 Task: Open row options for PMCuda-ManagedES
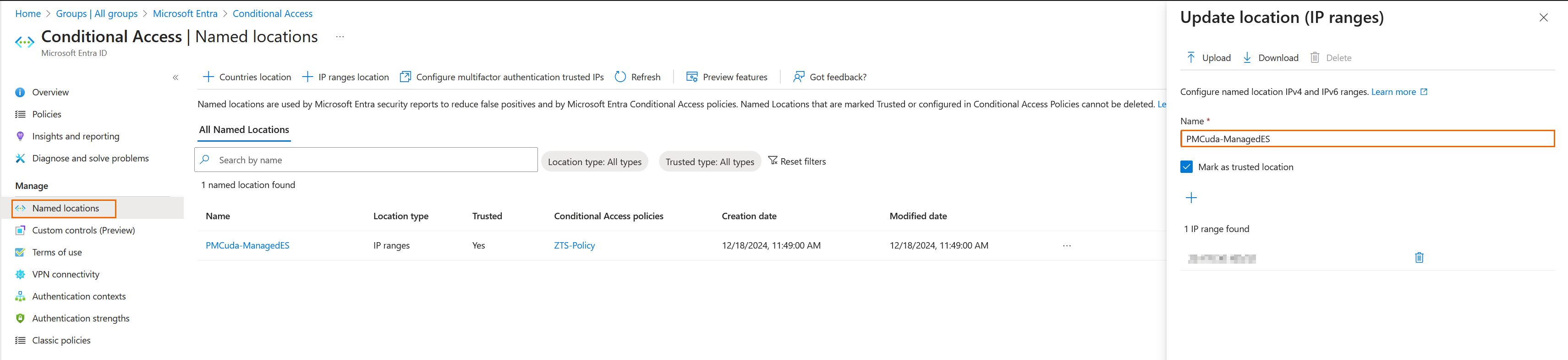click(1066, 245)
